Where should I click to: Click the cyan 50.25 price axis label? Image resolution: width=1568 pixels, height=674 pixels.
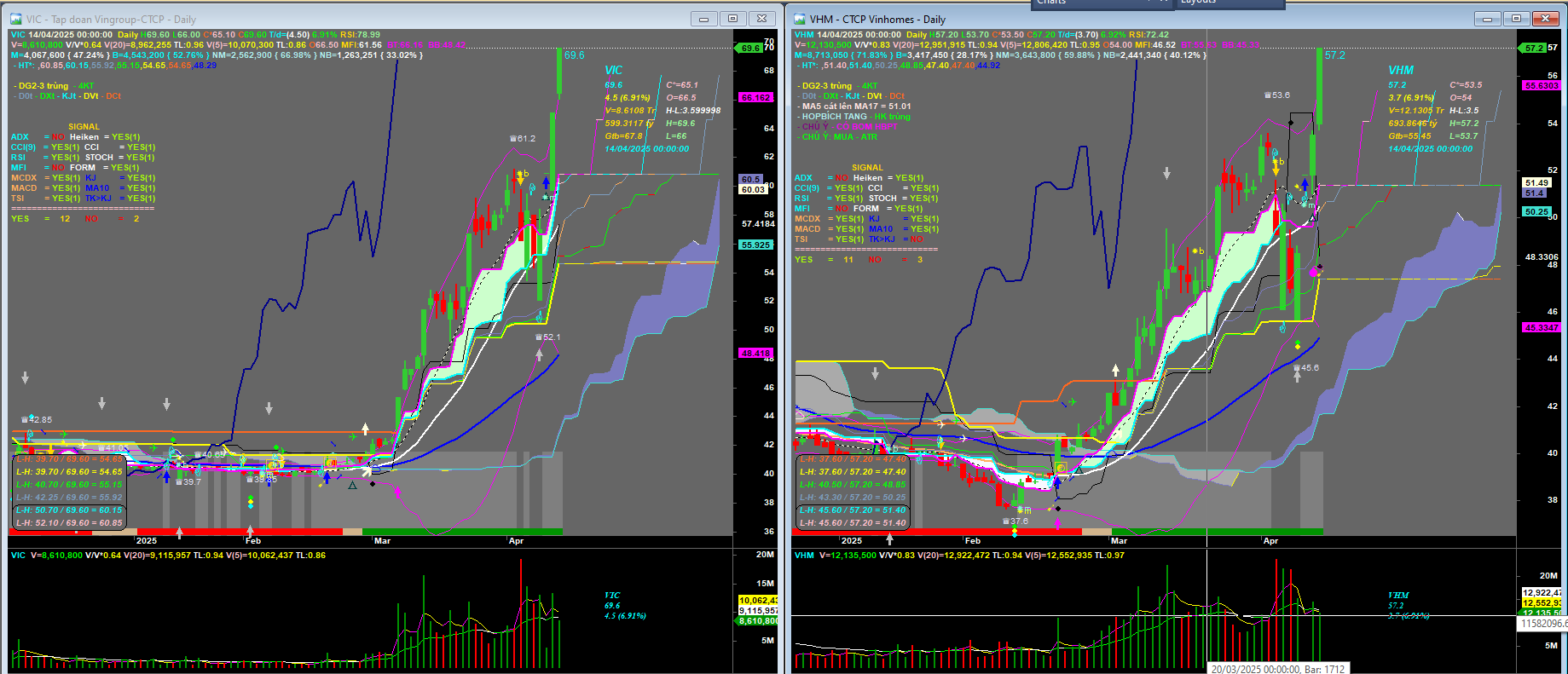click(1536, 212)
